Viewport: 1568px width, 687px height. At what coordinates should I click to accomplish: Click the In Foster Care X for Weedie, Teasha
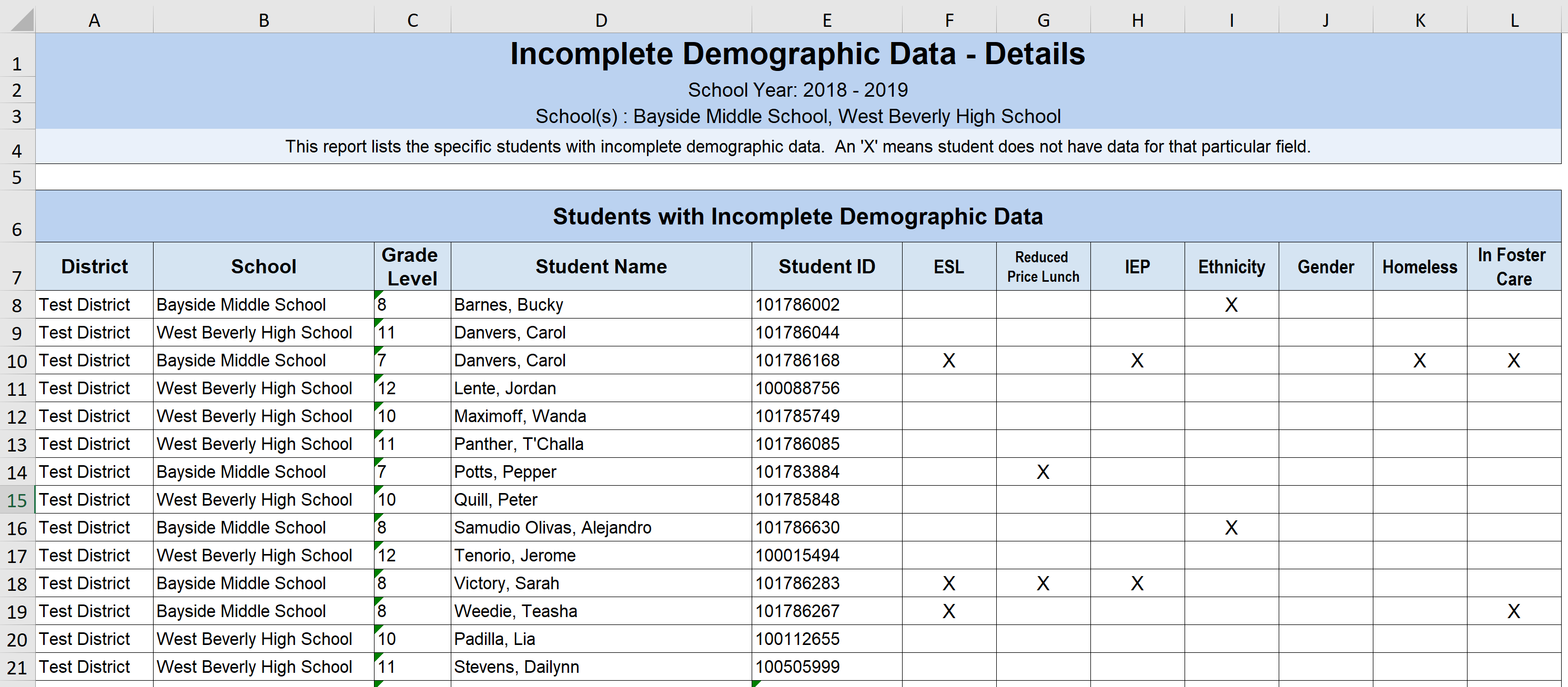pos(1514,611)
